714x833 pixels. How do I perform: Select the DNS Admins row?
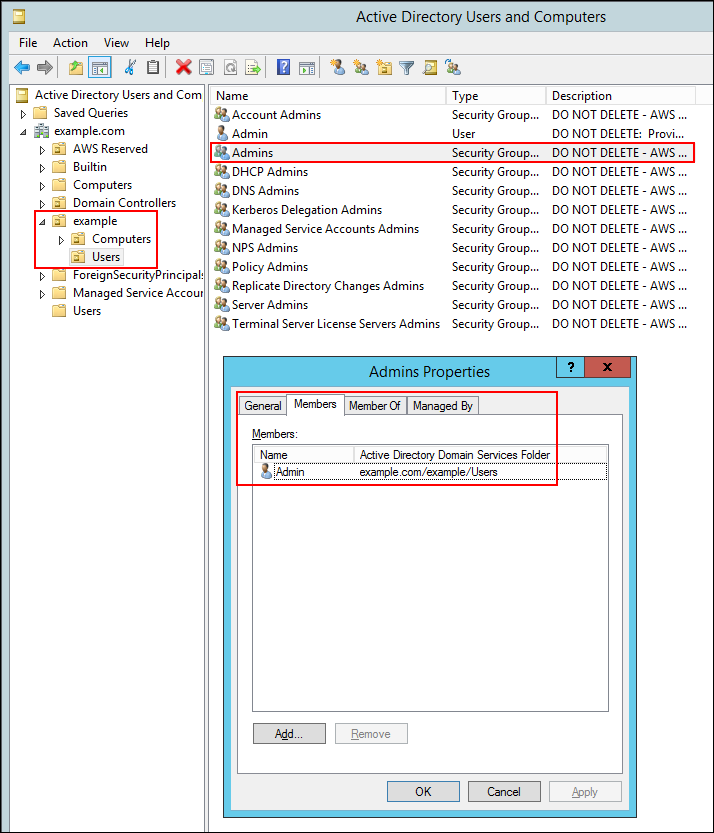click(x=452, y=191)
